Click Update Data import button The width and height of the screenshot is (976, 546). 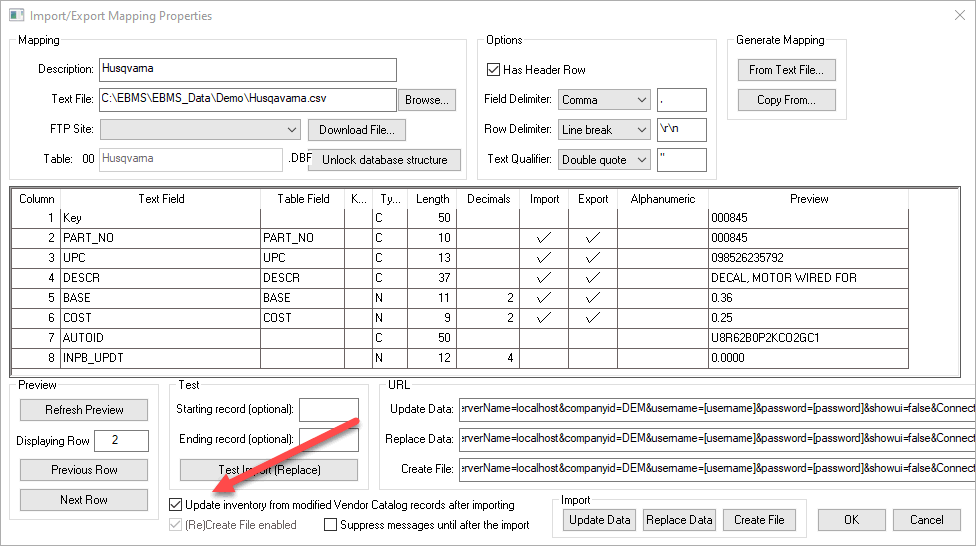[x=599, y=520]
